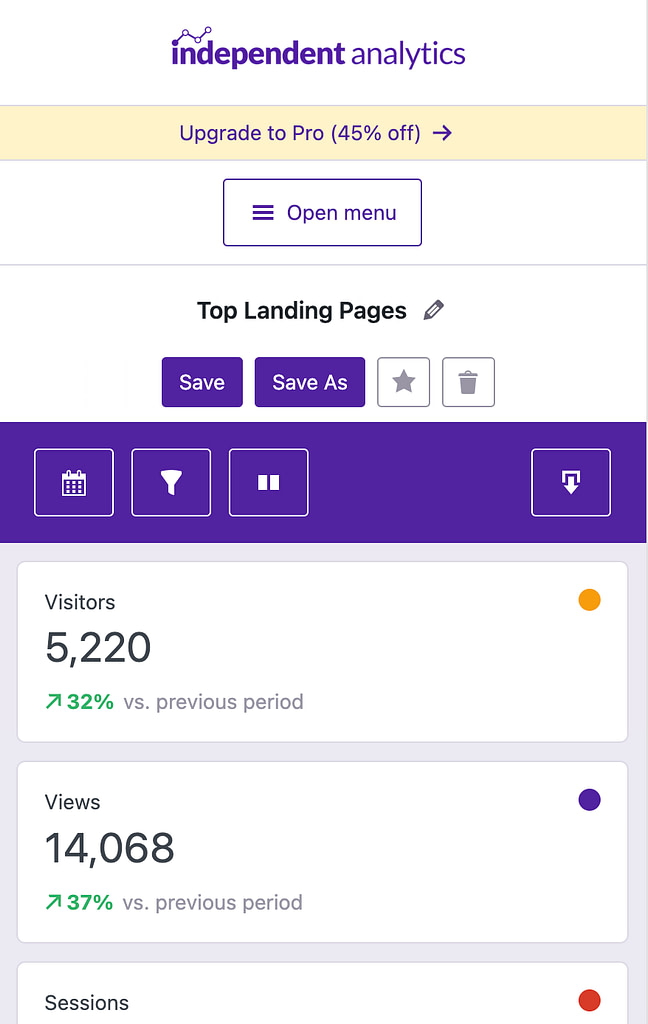Open the calendar date picker
Image resolution: width=648 pixels, height=1024 pixels.
coord(74,483)
